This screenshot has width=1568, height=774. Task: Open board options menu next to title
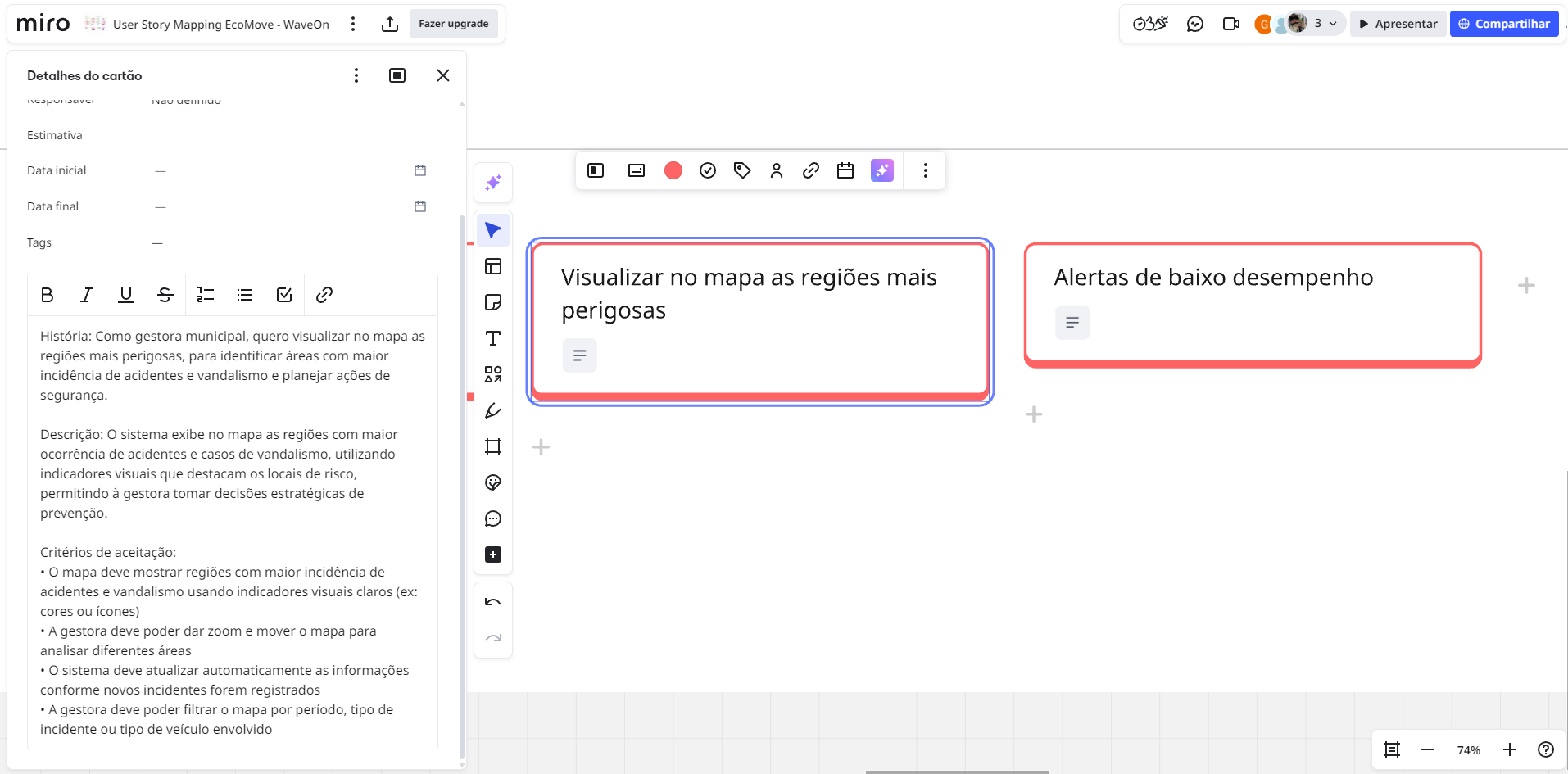click(353, 24)
